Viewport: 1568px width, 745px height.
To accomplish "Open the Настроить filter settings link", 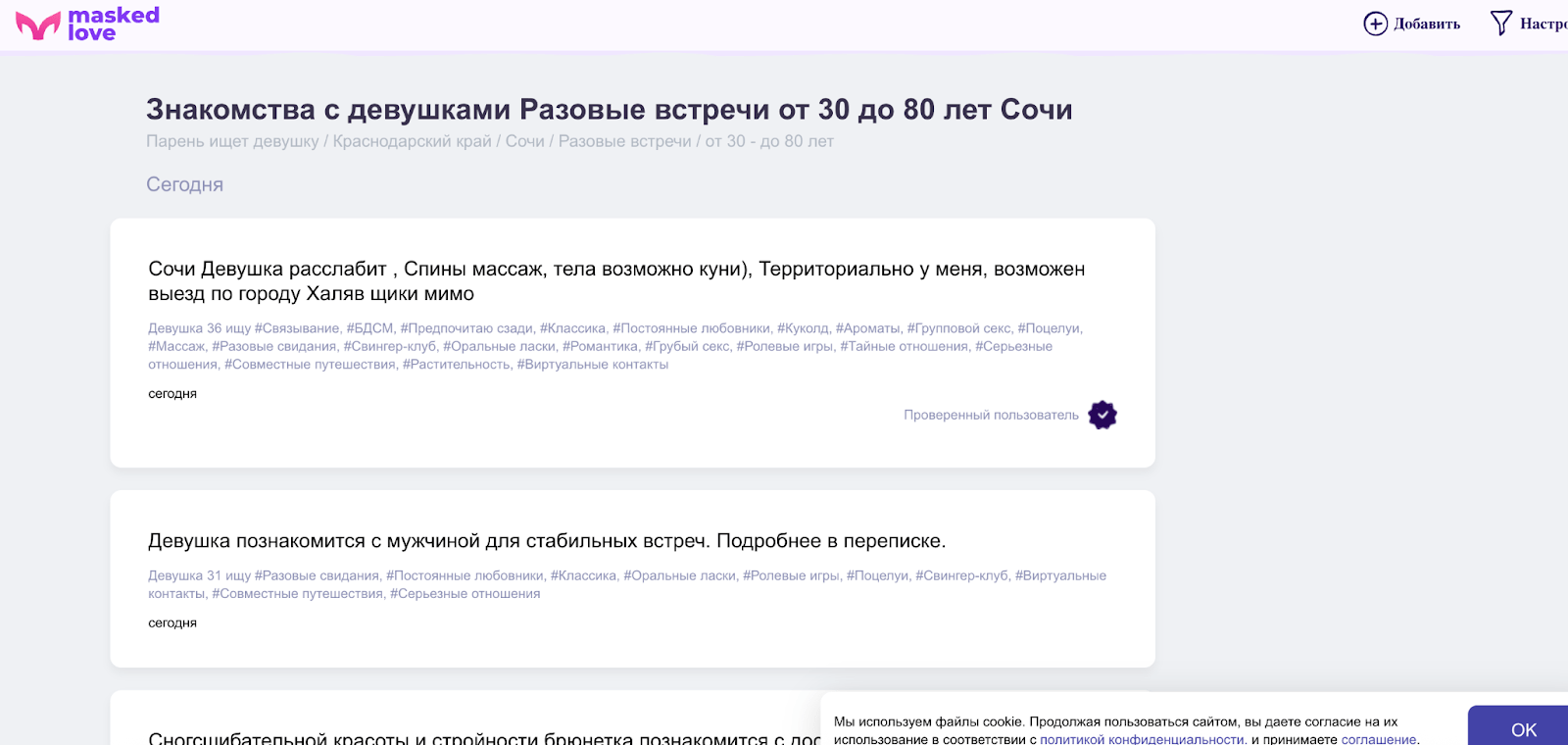I will 1543,24.
